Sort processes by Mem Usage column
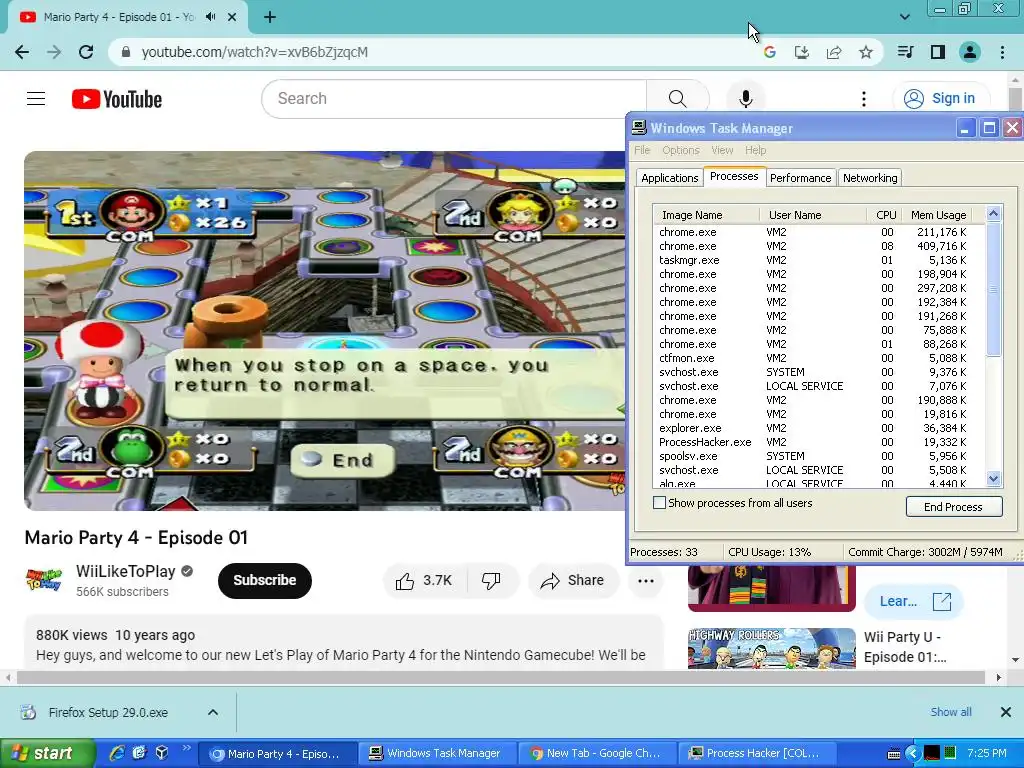Viewport: 1024px width, 768px height. tap(938, 215)
